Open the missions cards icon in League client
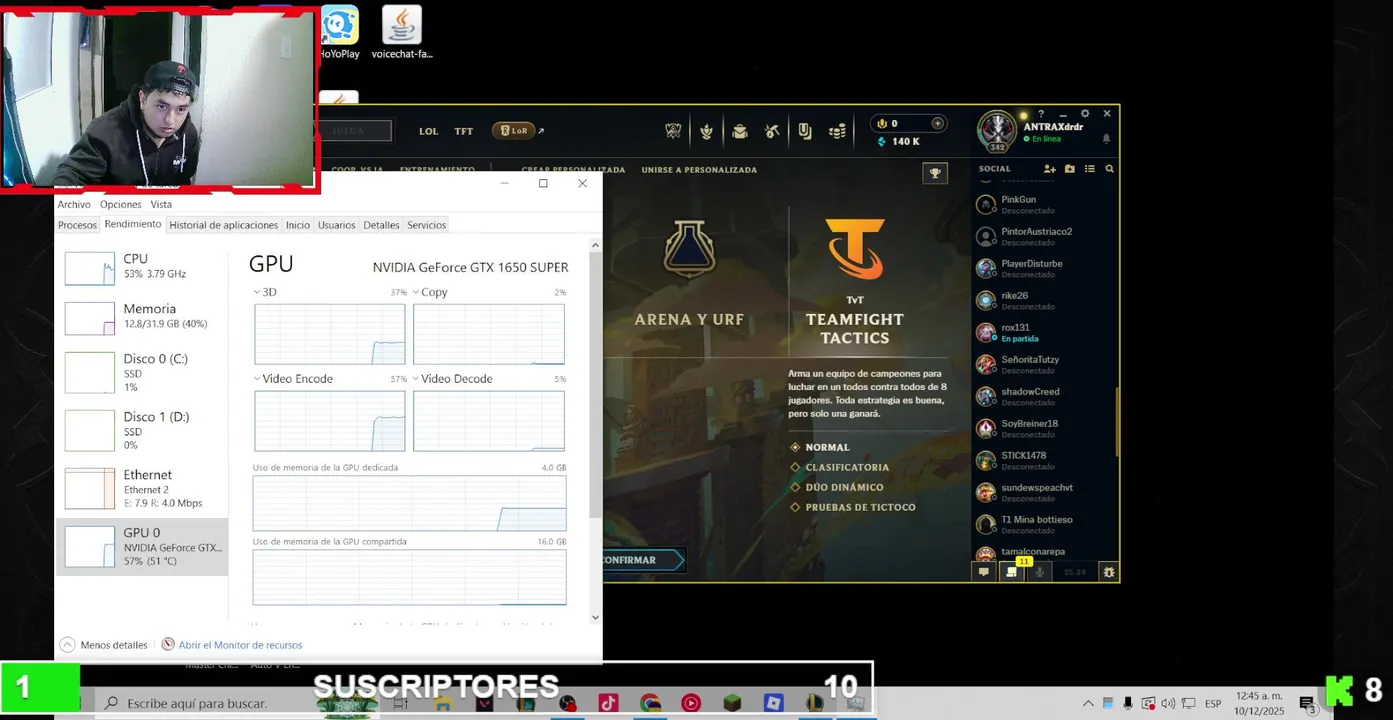This screenshot has width=1393, height=720. pyautogui.click(x=804, y=131)
